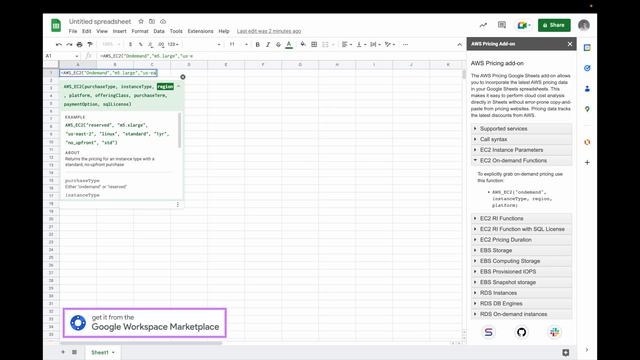Collapse the EC2 On-demand Functions section
Viewport: 640px width, 360px height.
521,160
